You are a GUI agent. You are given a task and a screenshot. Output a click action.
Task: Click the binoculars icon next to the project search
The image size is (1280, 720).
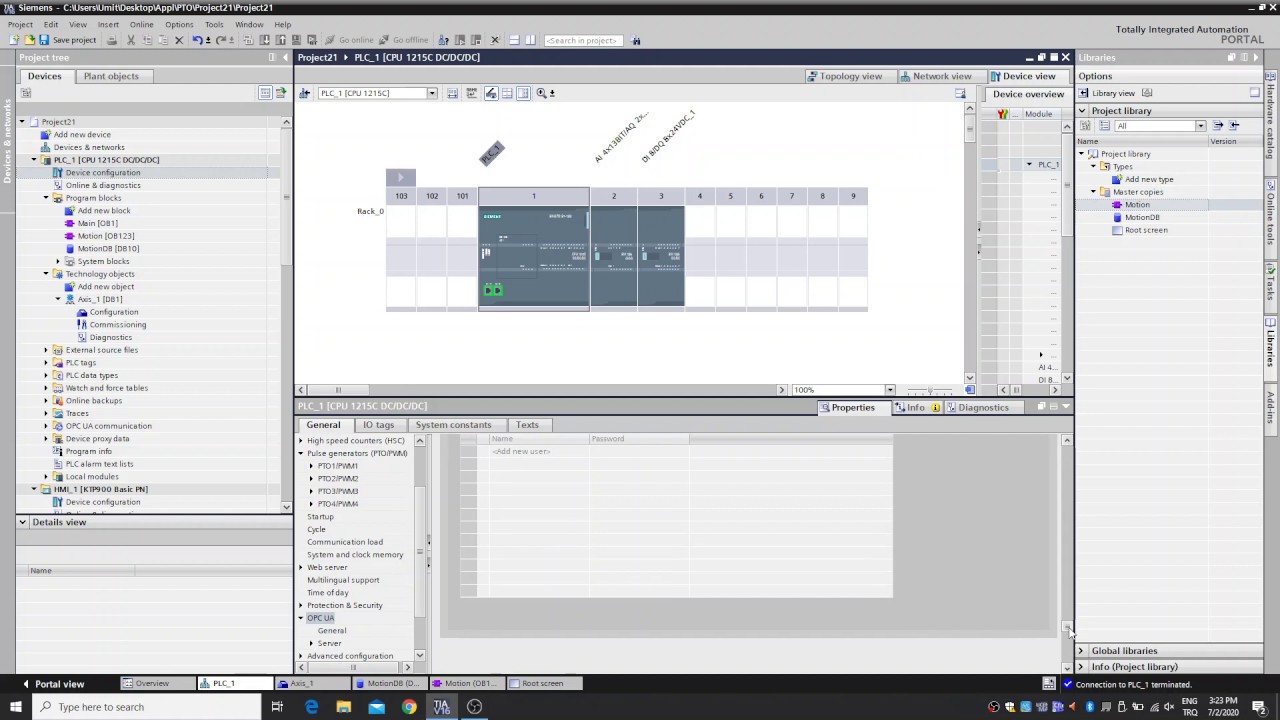tap(636, 40)
